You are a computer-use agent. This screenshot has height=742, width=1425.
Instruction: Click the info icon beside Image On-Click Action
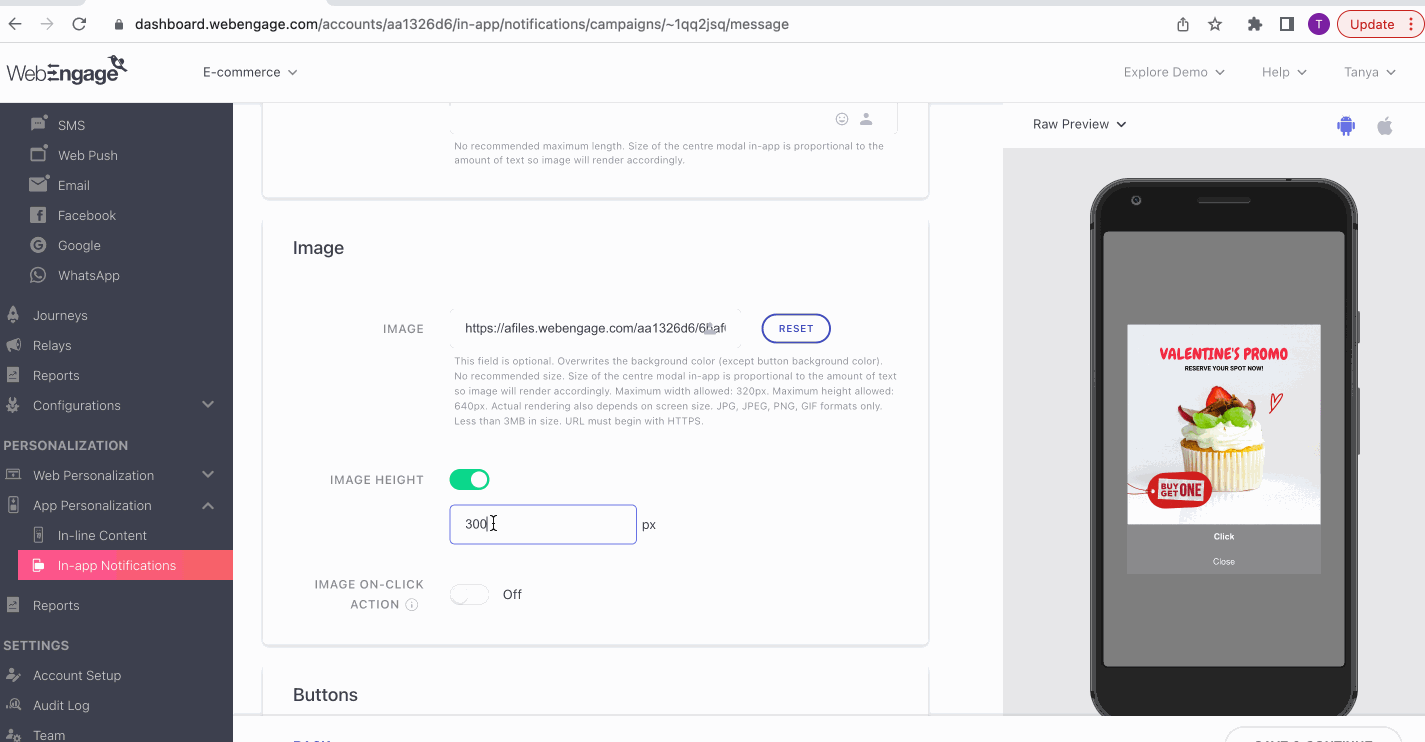pos(412,605)
